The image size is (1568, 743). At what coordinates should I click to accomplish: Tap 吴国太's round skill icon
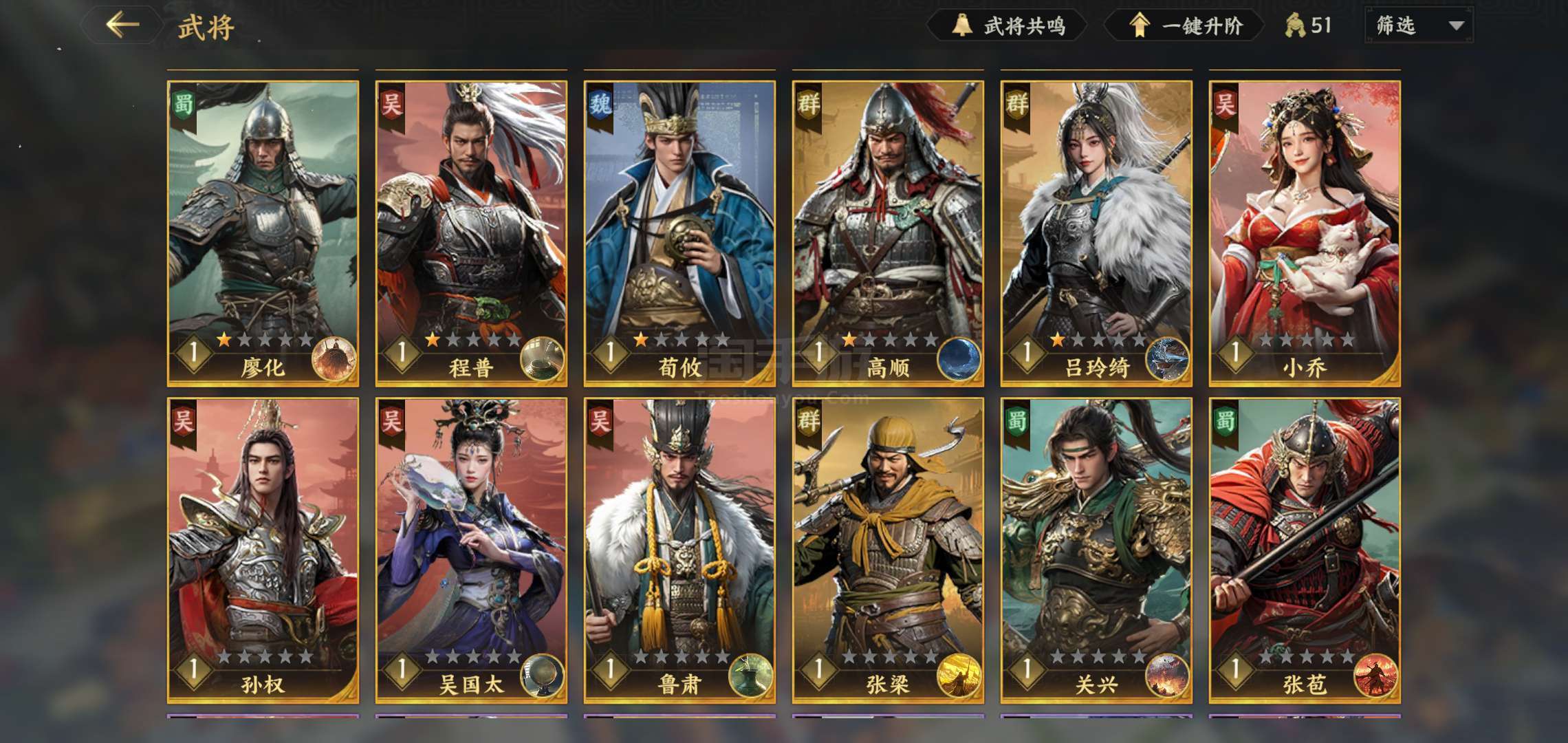point(542,676)
